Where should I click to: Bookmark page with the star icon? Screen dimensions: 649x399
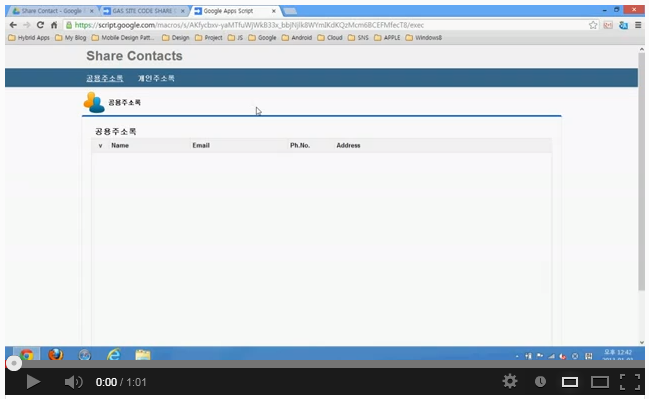pos(593,25)
